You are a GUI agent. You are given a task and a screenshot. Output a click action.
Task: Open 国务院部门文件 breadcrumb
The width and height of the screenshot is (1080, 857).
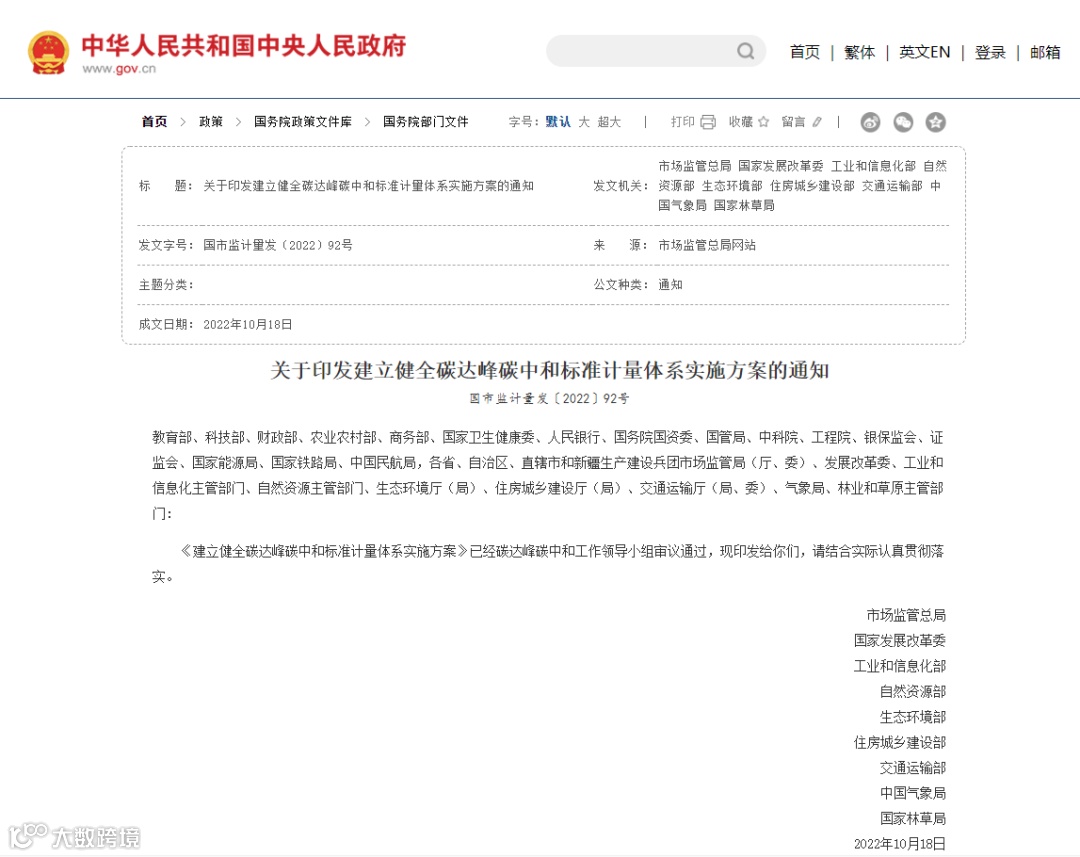426,122
